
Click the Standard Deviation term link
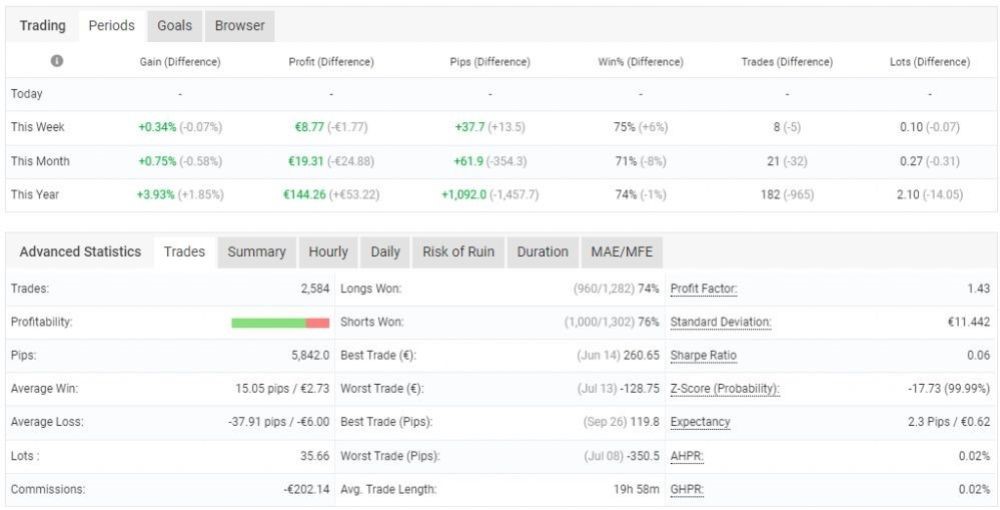click(x=721, y=323)
